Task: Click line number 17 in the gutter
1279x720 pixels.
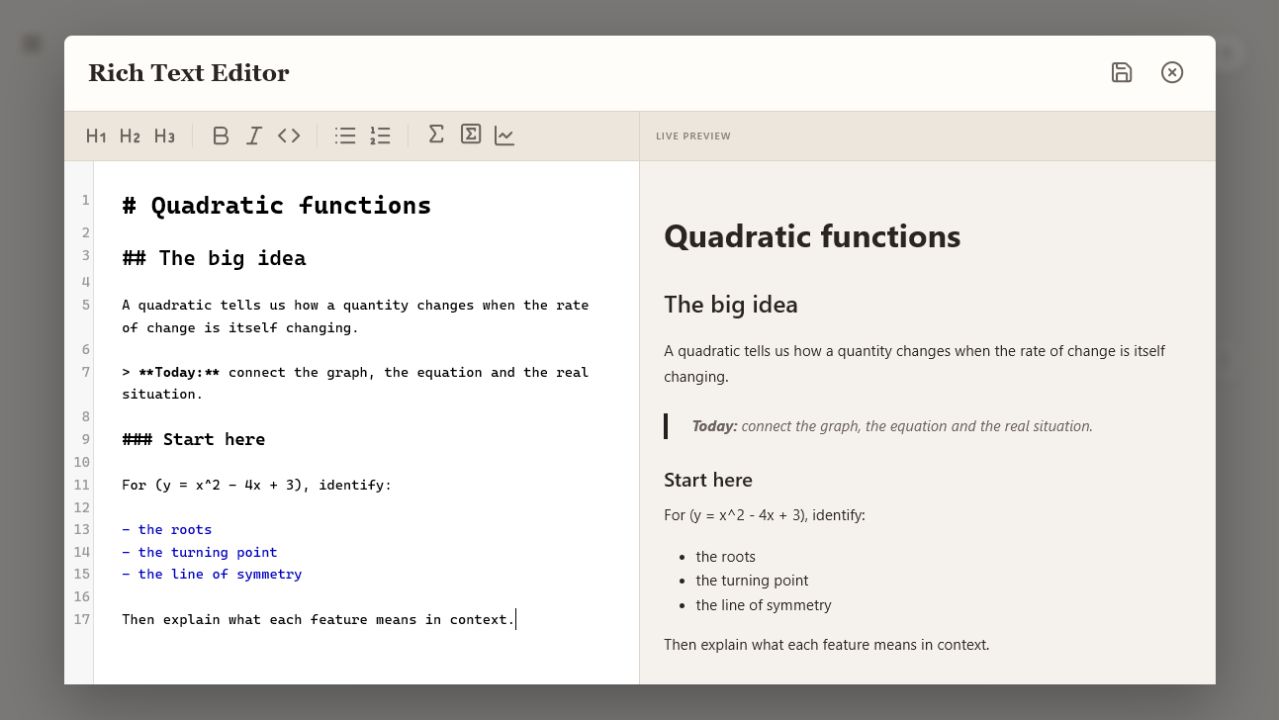Action: [x=82, y=619]
